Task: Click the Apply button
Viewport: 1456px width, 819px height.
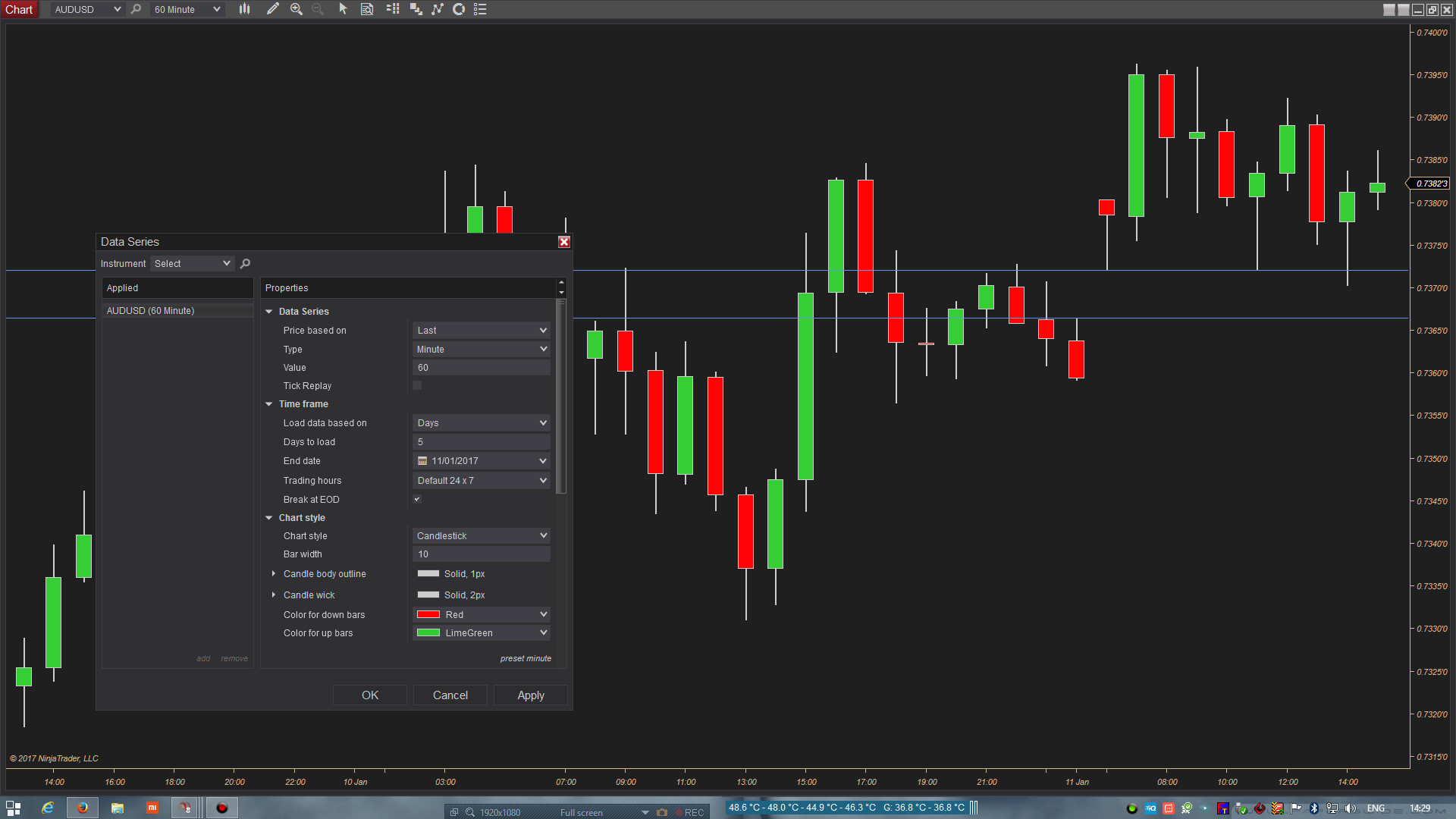Action: 530,695
